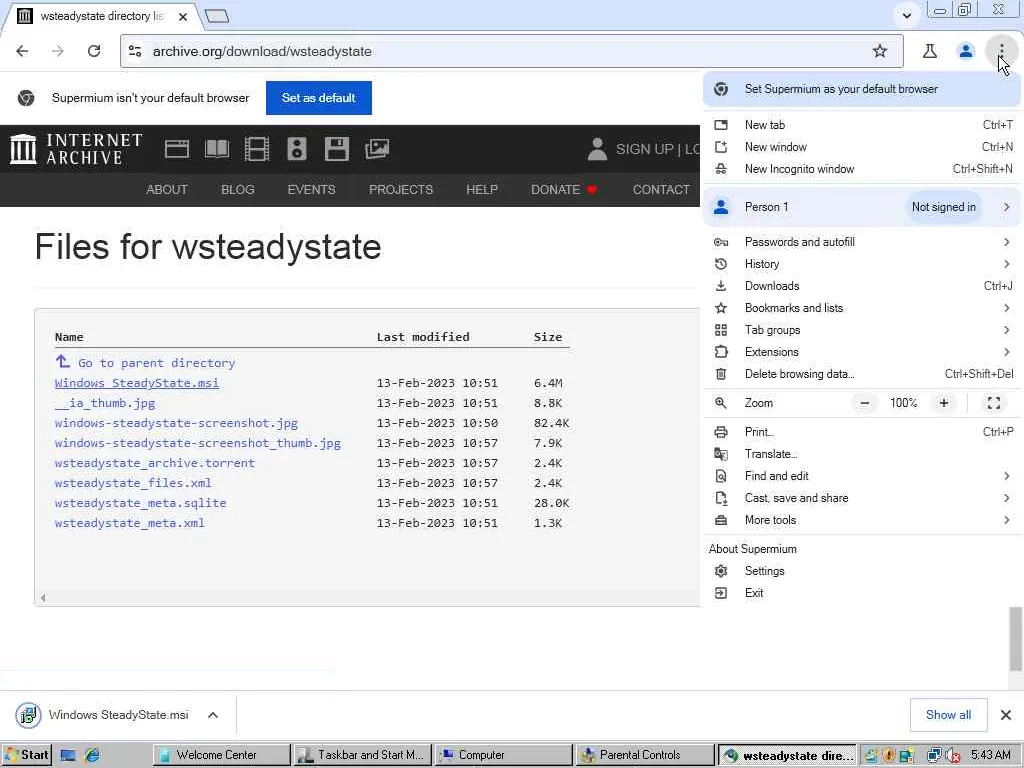Expand Cast, save and share submenu

[x=862, y=498]
